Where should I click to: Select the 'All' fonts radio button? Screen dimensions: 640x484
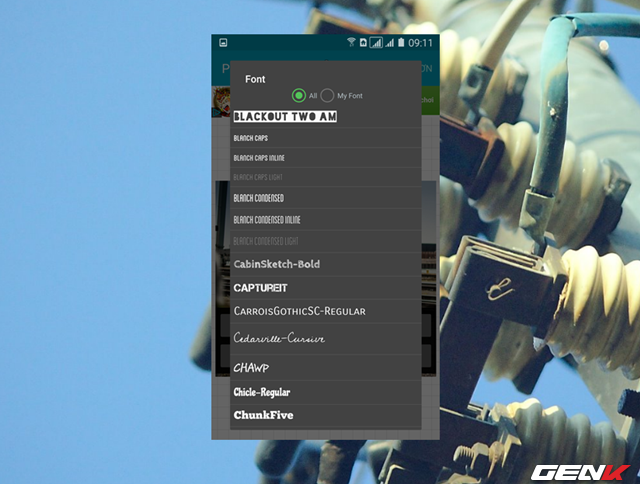pyautogui.click(x=299, y=95)
